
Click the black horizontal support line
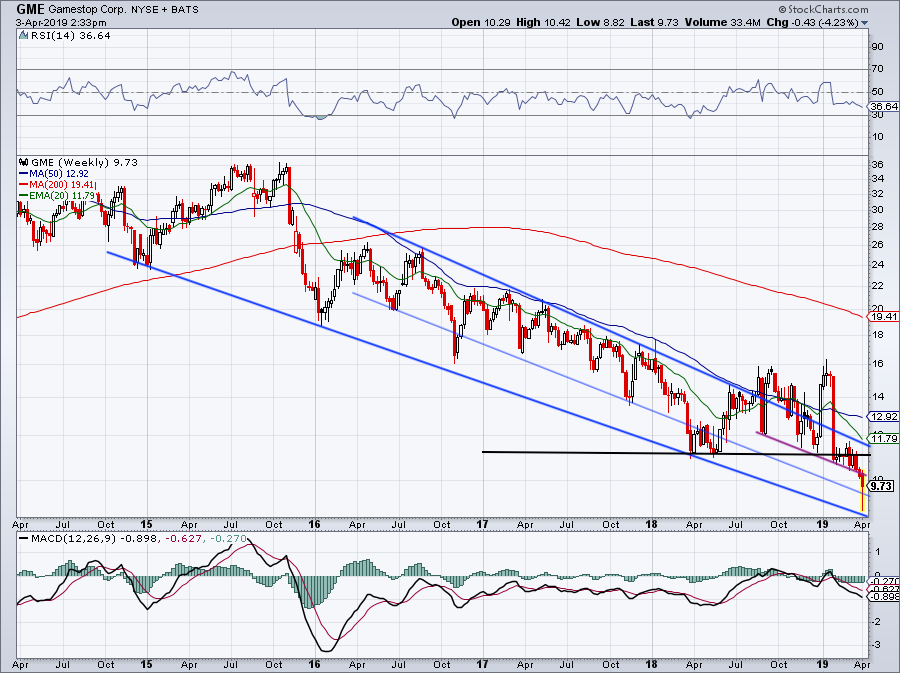[x=676, y=453]
